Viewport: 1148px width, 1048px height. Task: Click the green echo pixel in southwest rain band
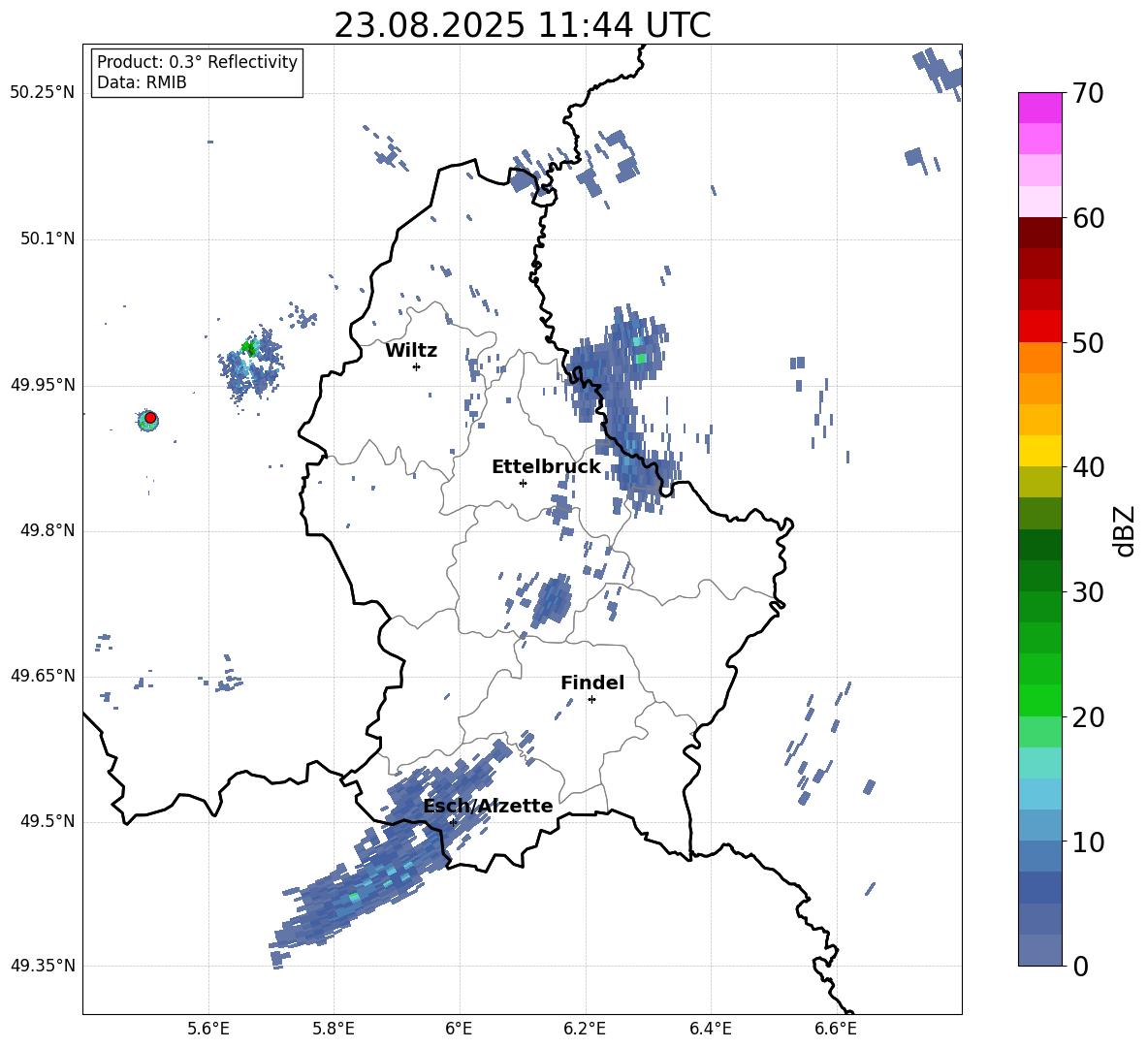[x=354, y=897]
